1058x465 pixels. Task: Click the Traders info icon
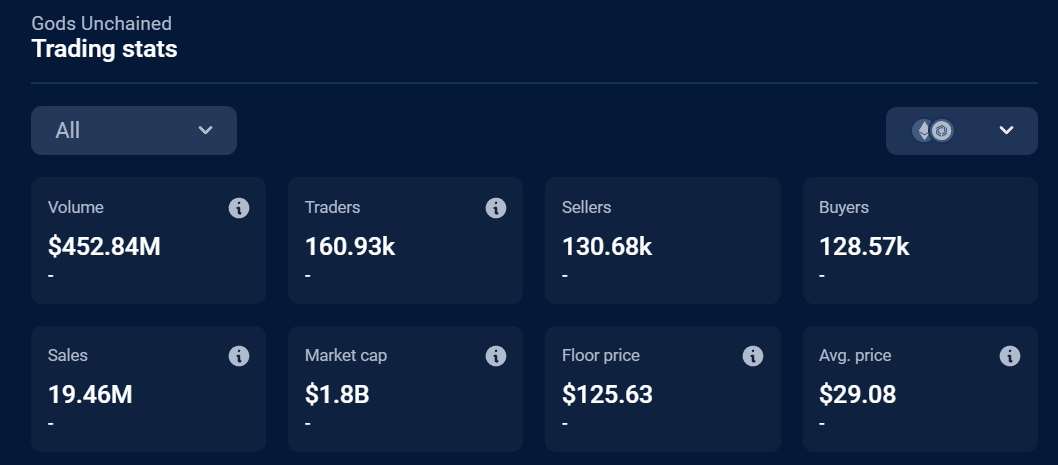point(495,208)
